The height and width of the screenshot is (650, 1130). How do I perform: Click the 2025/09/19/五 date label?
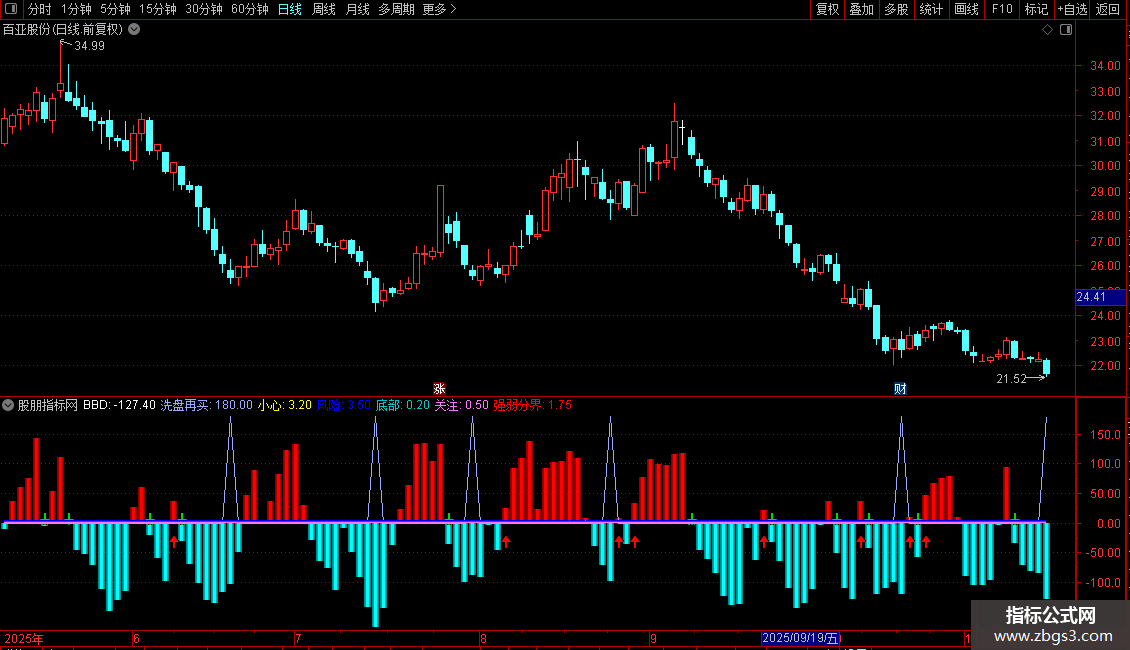[x=801, y=638]
